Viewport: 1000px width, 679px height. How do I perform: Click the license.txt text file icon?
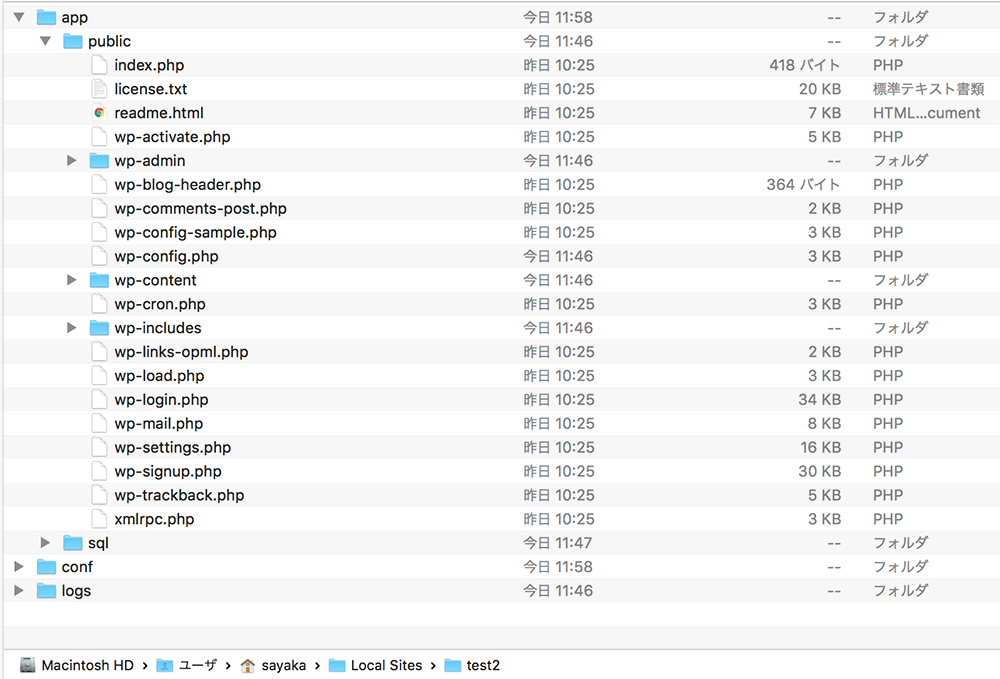click(x=99, y=89)
